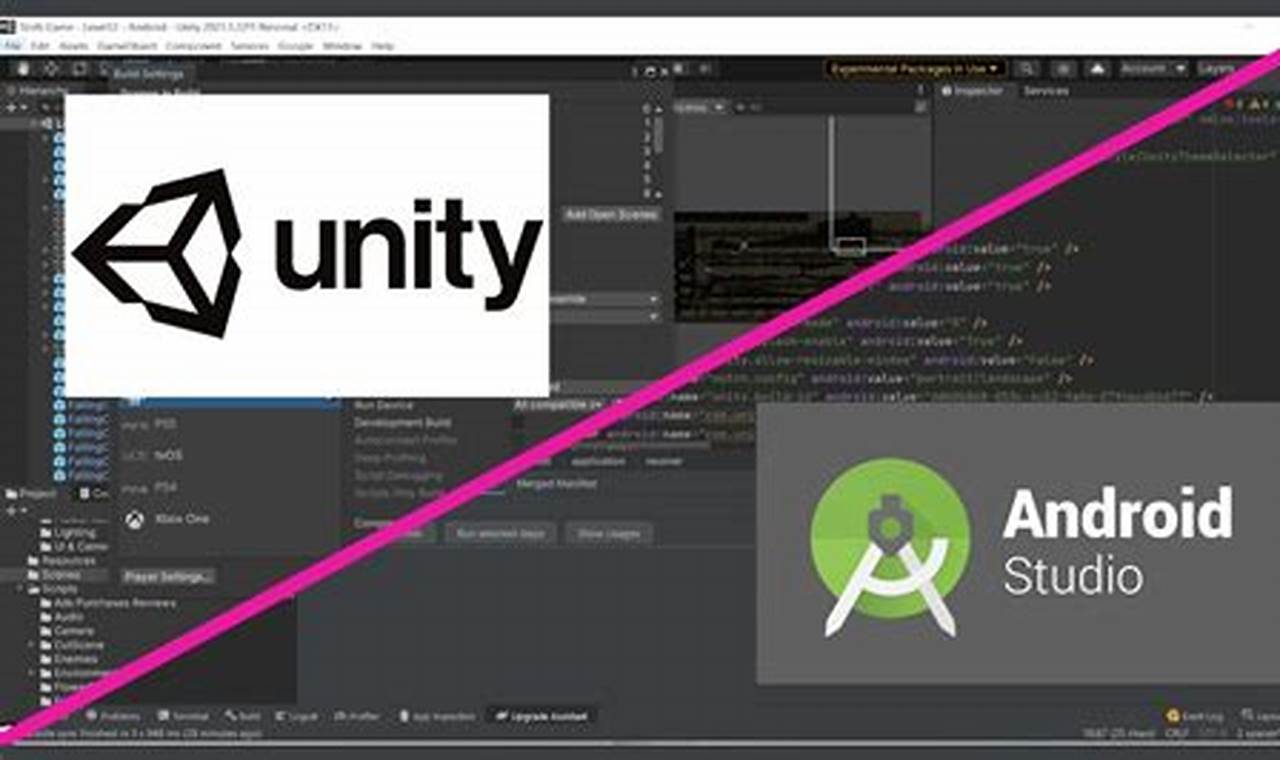Switch to the Project tab
Image resolution: width=1280 pixels, height=760 pixels.
[x=33, y=494]
